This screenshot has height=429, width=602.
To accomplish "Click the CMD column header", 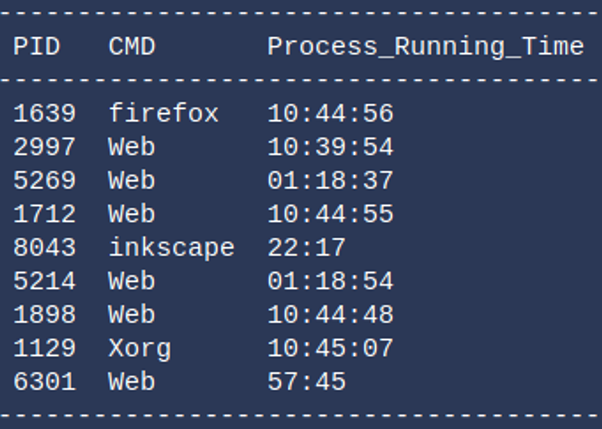I will click(x=132, y=47).
